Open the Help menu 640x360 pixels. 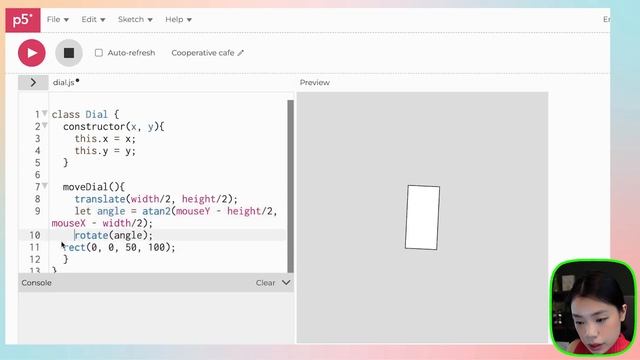point(178,20)
